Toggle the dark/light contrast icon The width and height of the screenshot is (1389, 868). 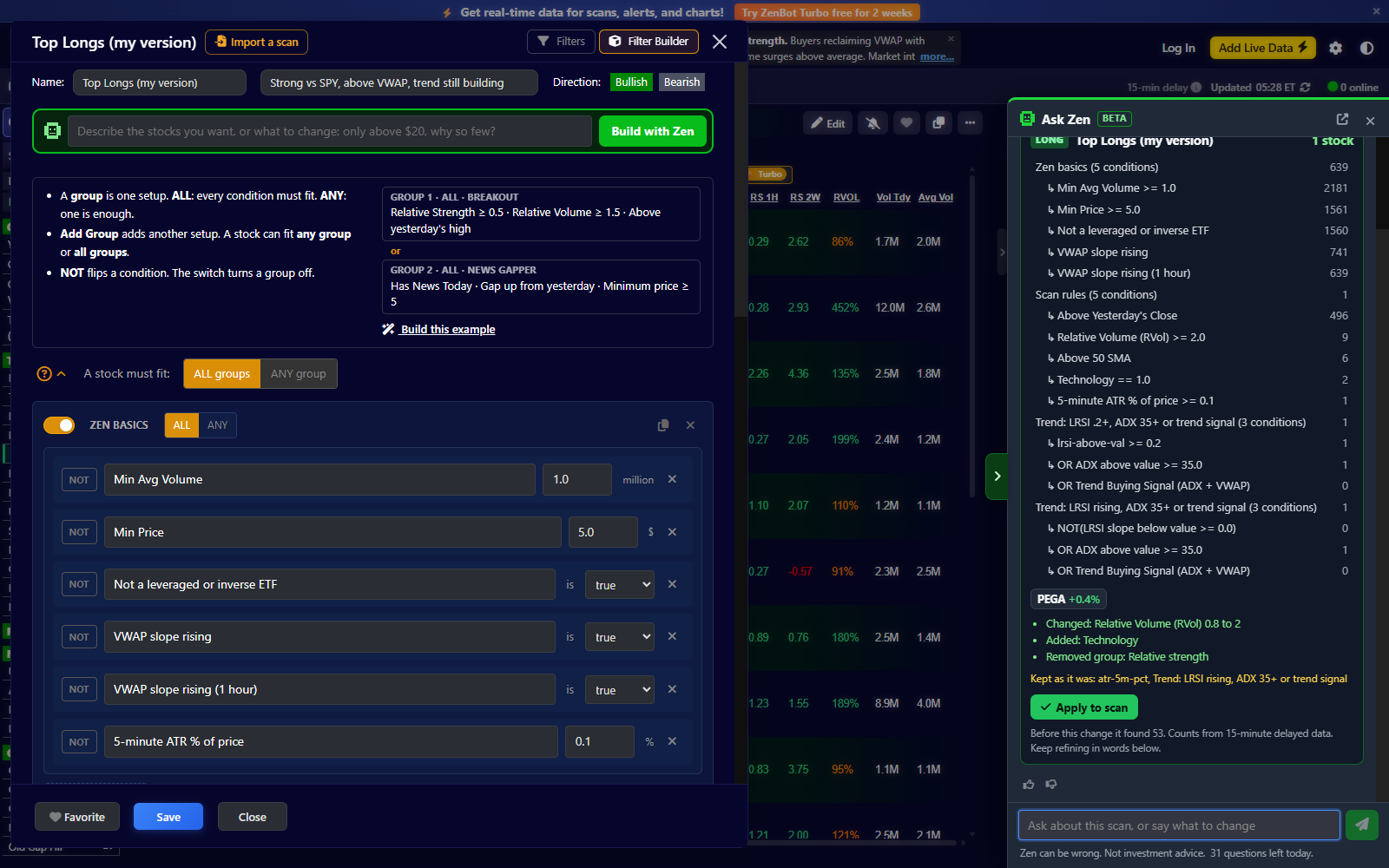[x=1366, y=48]
